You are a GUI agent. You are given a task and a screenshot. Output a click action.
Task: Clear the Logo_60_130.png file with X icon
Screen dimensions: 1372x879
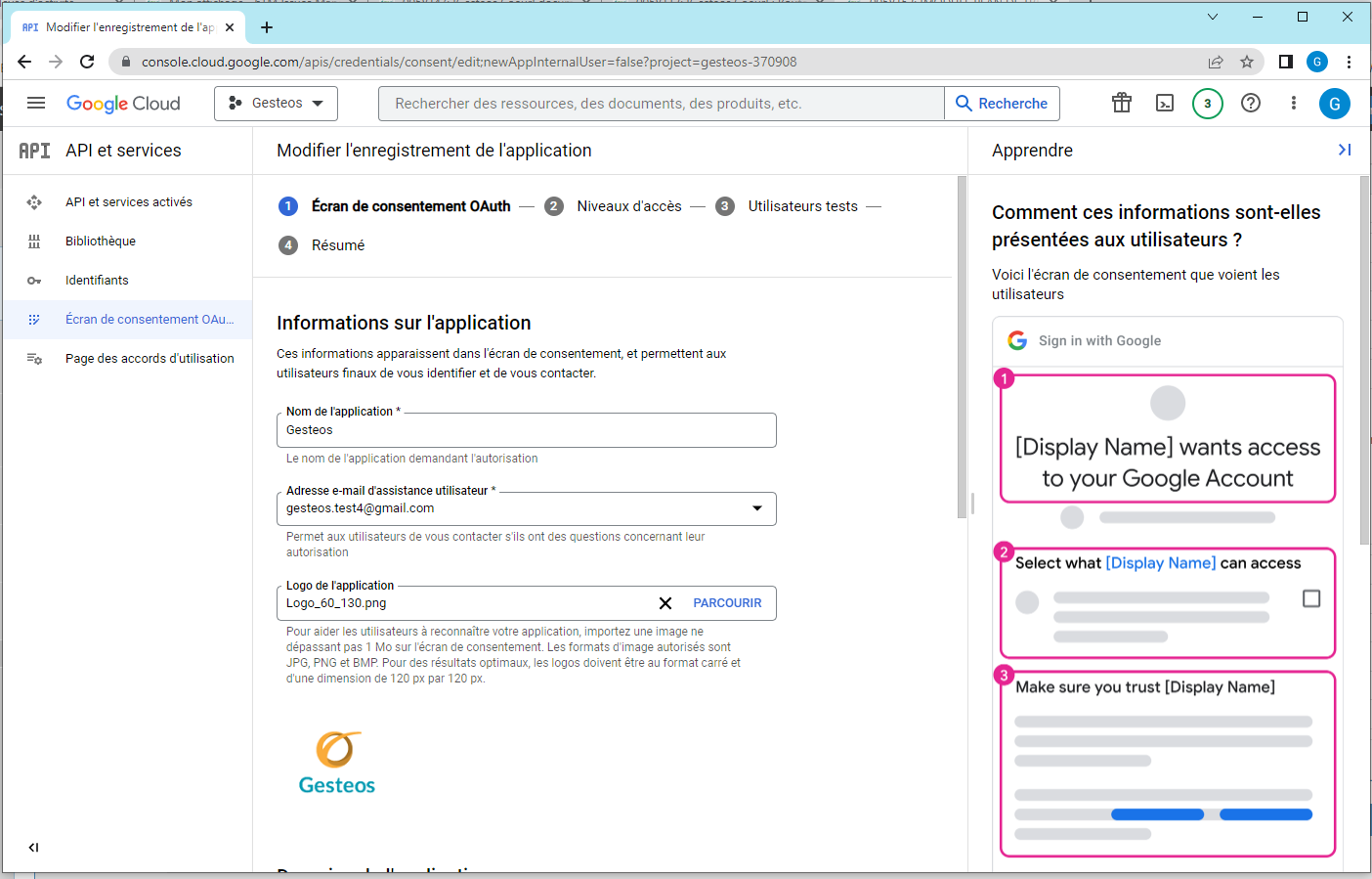(x=665, y=603)
